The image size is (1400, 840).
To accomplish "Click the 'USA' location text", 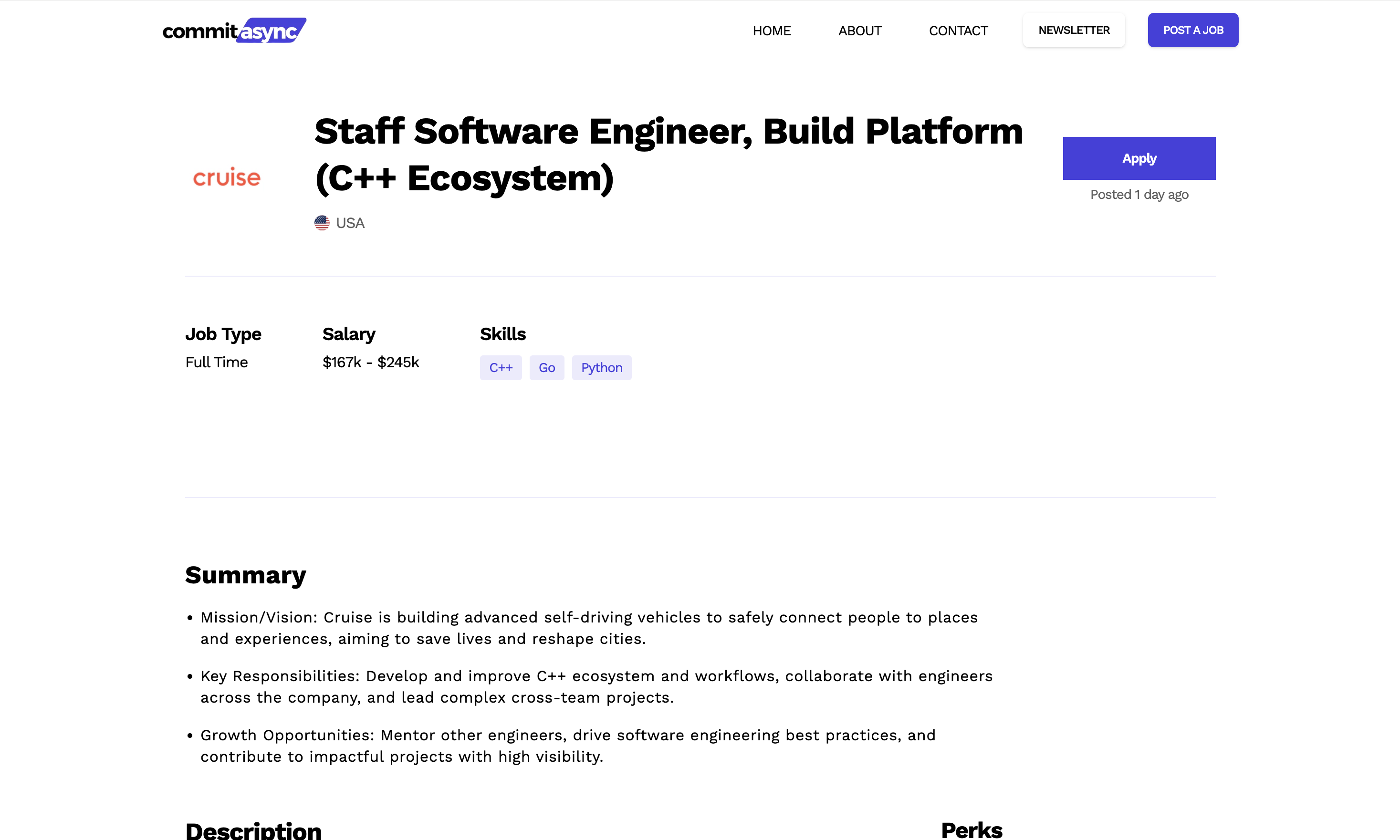I will (350, 223).
